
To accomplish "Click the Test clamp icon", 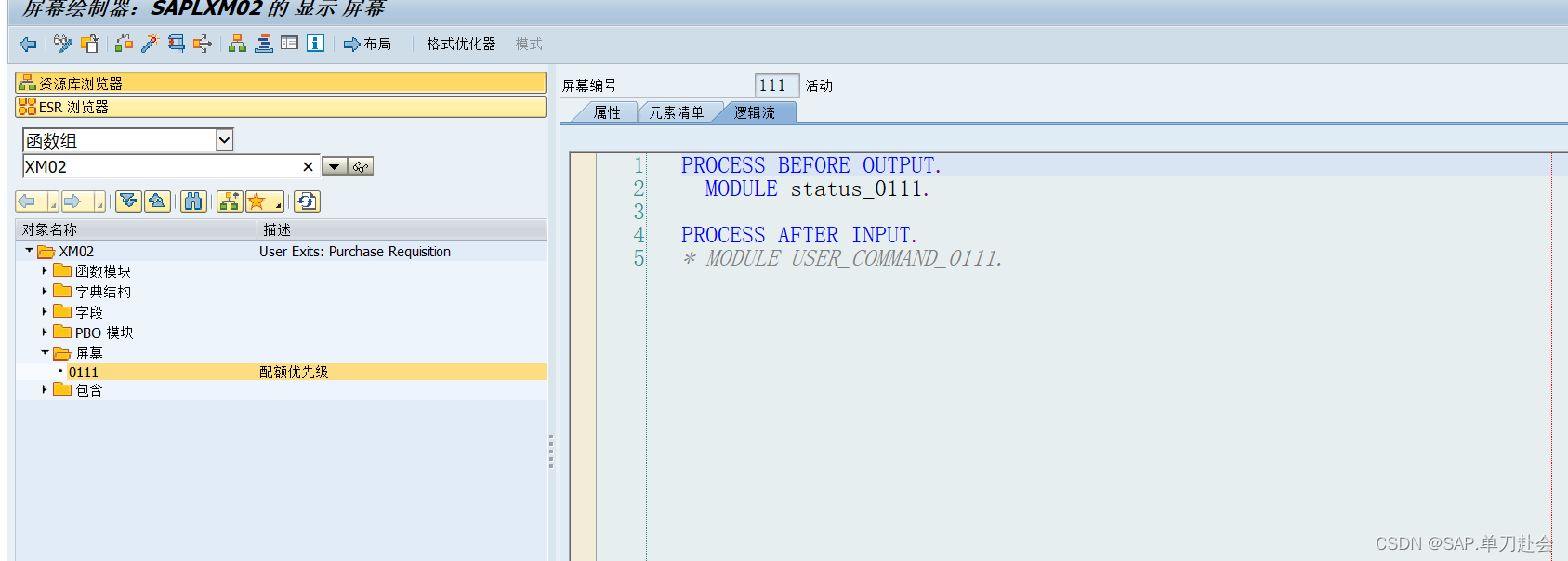I will point(177,44).
